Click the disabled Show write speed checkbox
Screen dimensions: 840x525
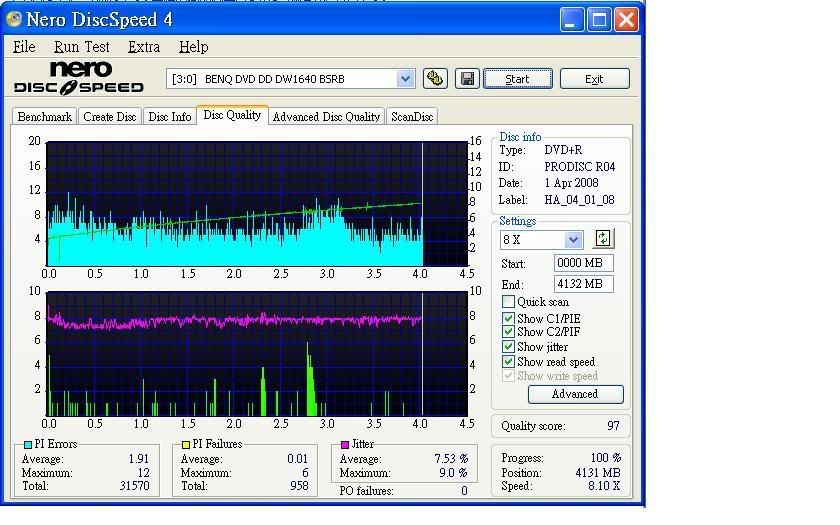point(508,376)
